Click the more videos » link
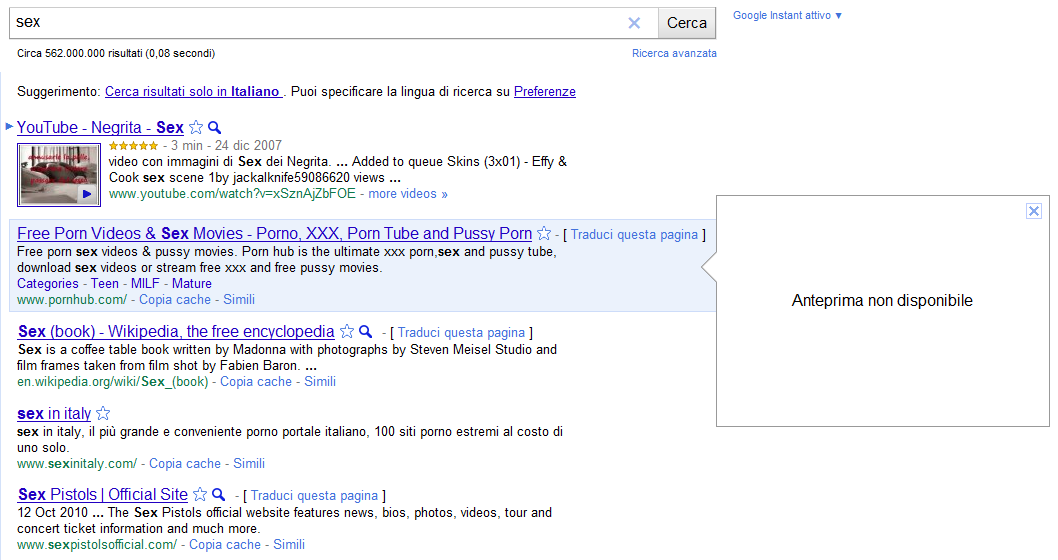Image resolution: width=1058 pixels, height=560 pixels. pos(408,194)
